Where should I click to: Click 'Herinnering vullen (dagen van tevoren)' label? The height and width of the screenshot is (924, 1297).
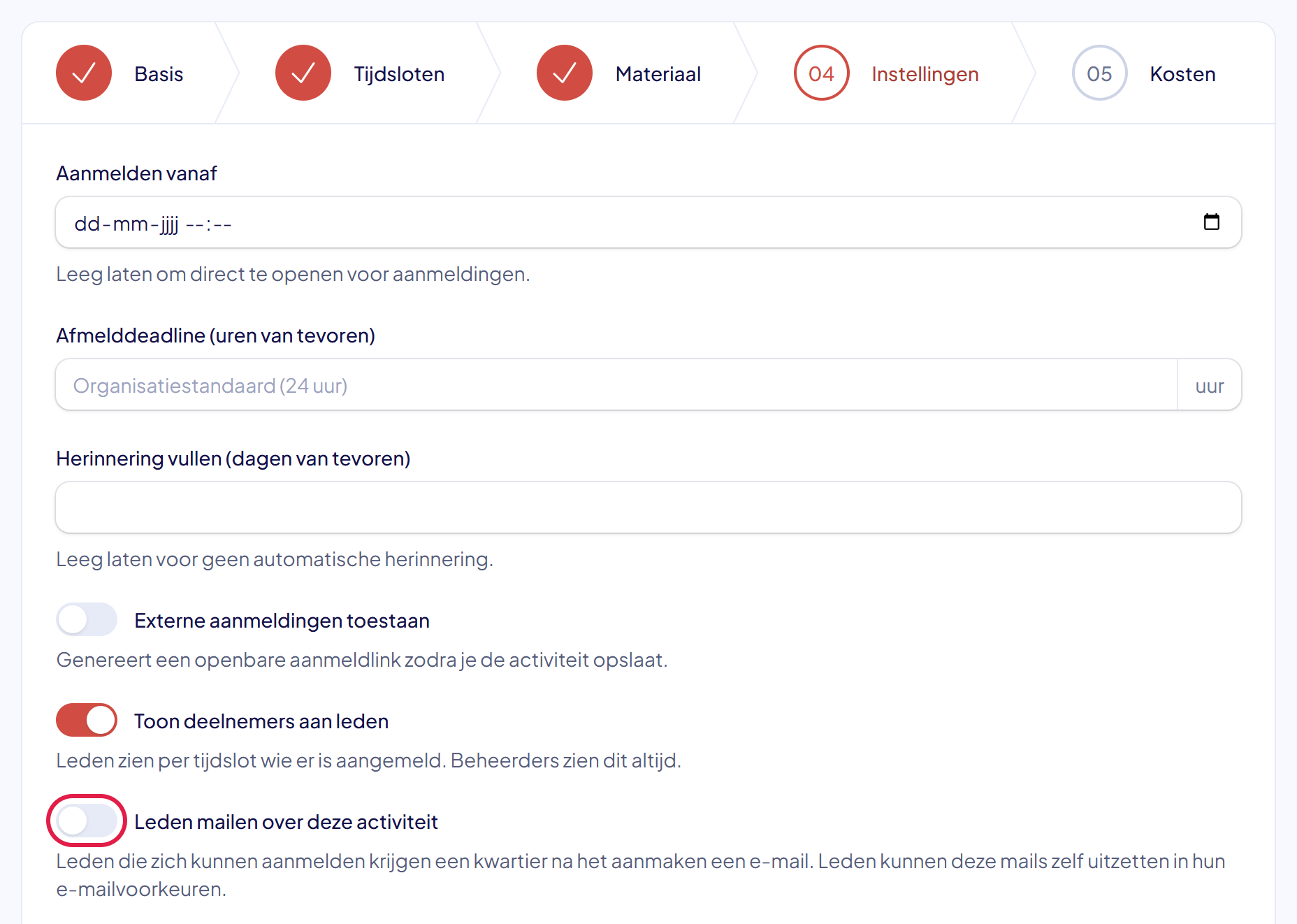pos(233,459)
